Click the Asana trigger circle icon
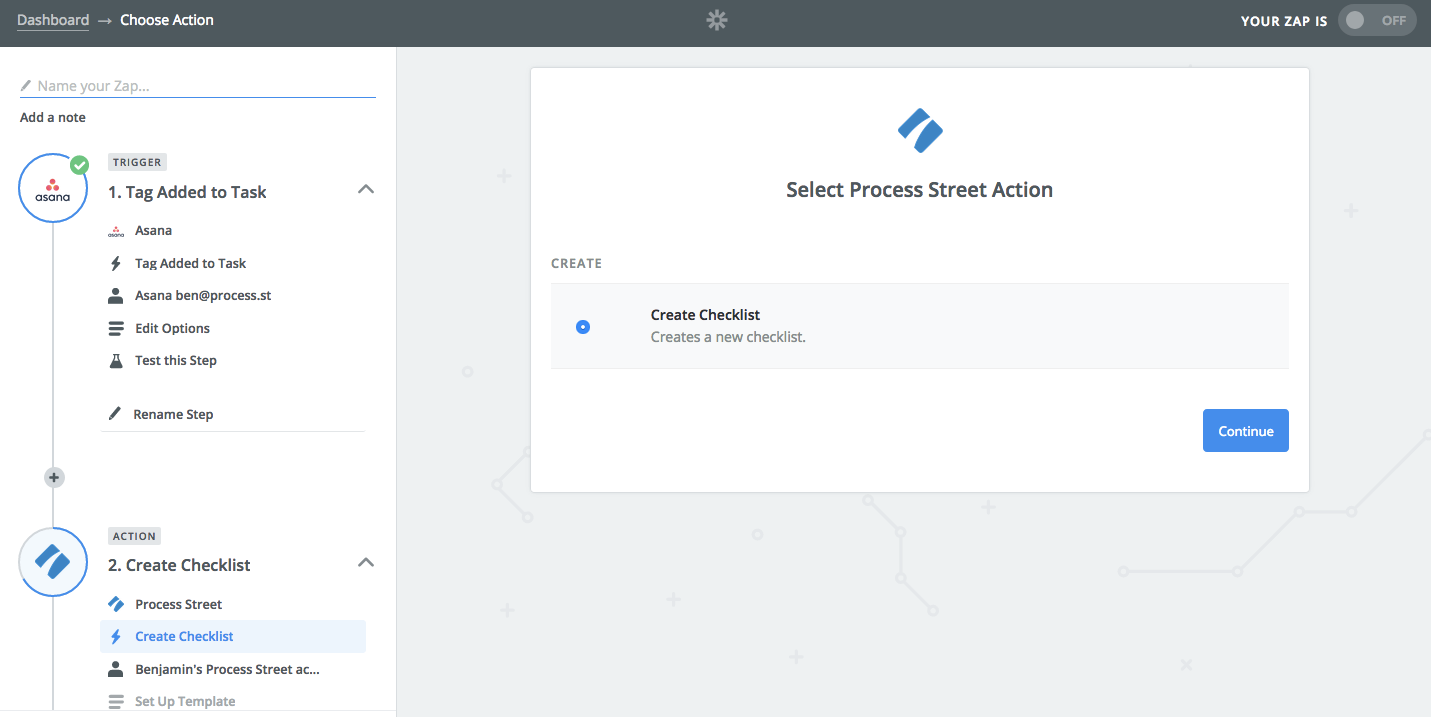 click(54, 188)
